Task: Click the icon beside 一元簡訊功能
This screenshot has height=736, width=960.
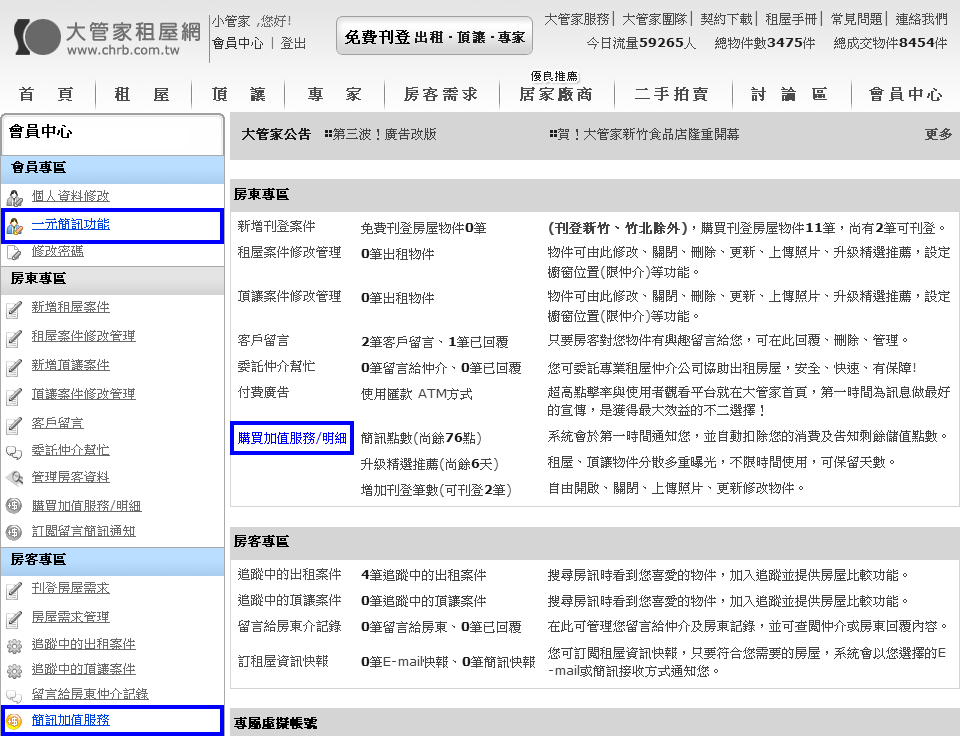Action: pyautogui.click(x=15, y=226)
